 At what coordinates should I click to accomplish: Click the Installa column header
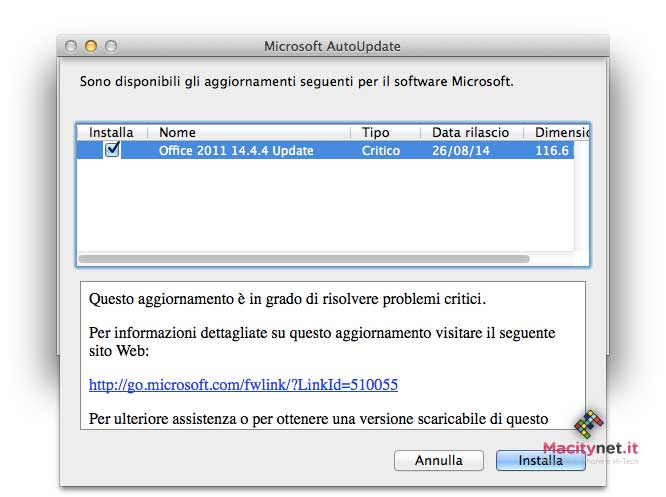tap(111, 132)
